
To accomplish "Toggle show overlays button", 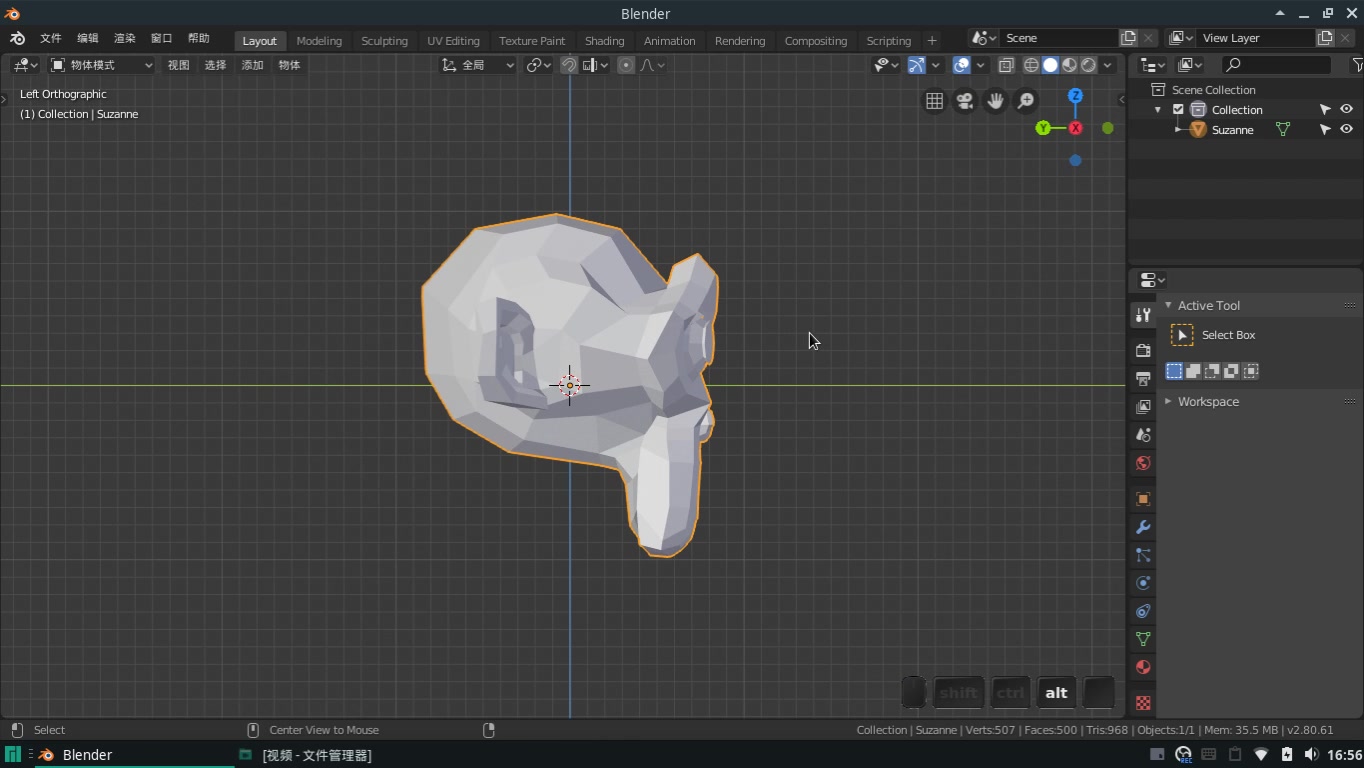I will point(961,65).
